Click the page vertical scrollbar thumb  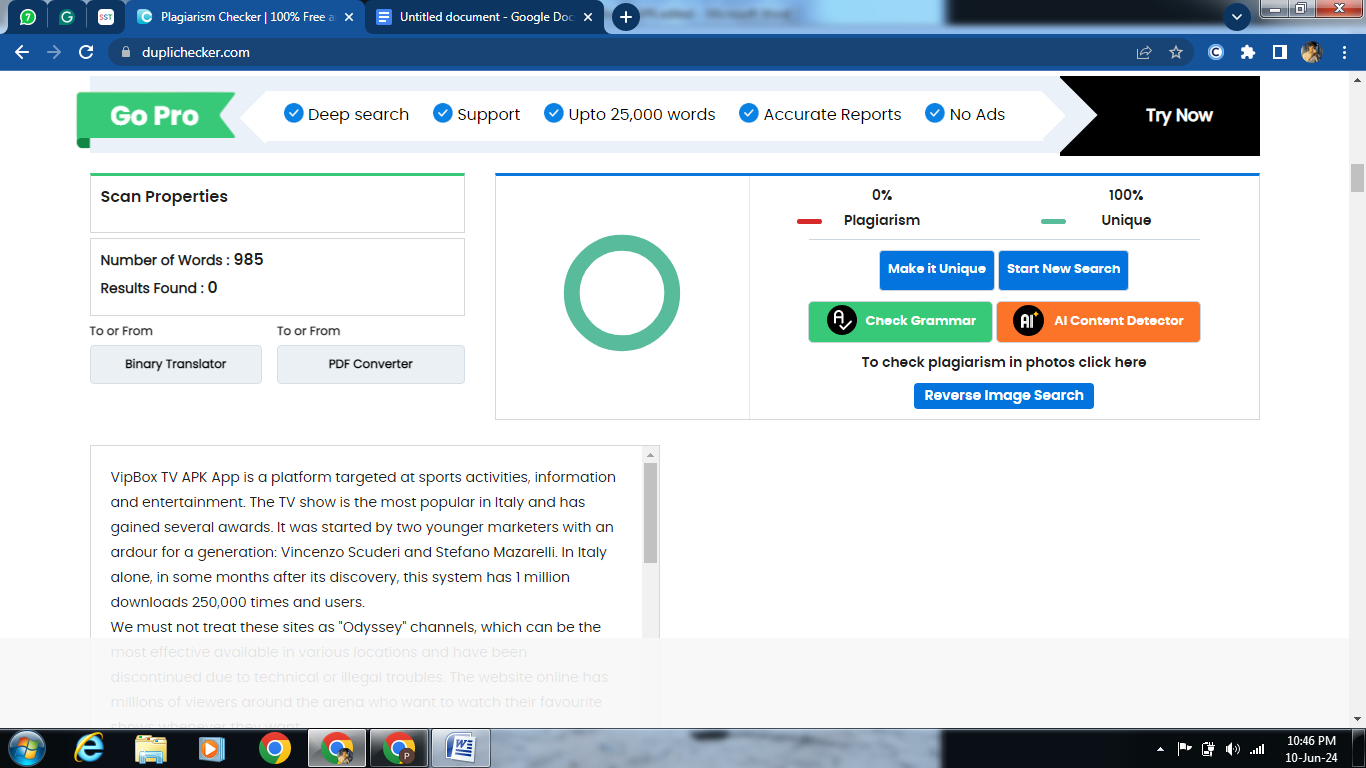(x=1357, y=178)
